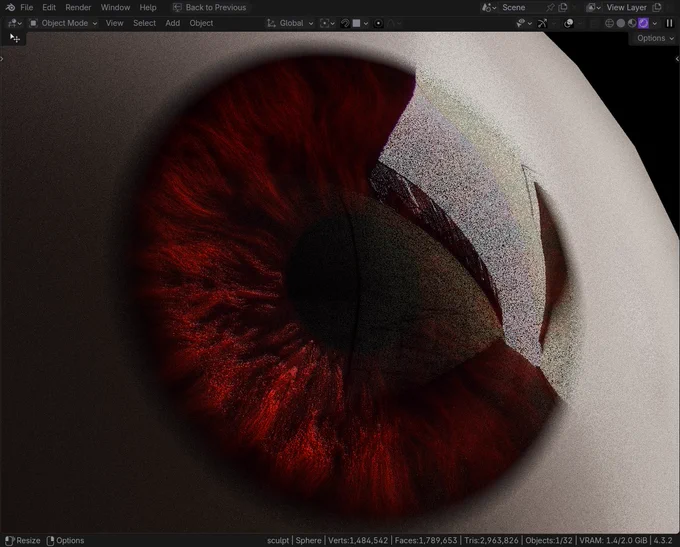Pause the viewport render preview
Image resolution: width=680 pixels, height=547 pixels.
click(x=669, y=23)
